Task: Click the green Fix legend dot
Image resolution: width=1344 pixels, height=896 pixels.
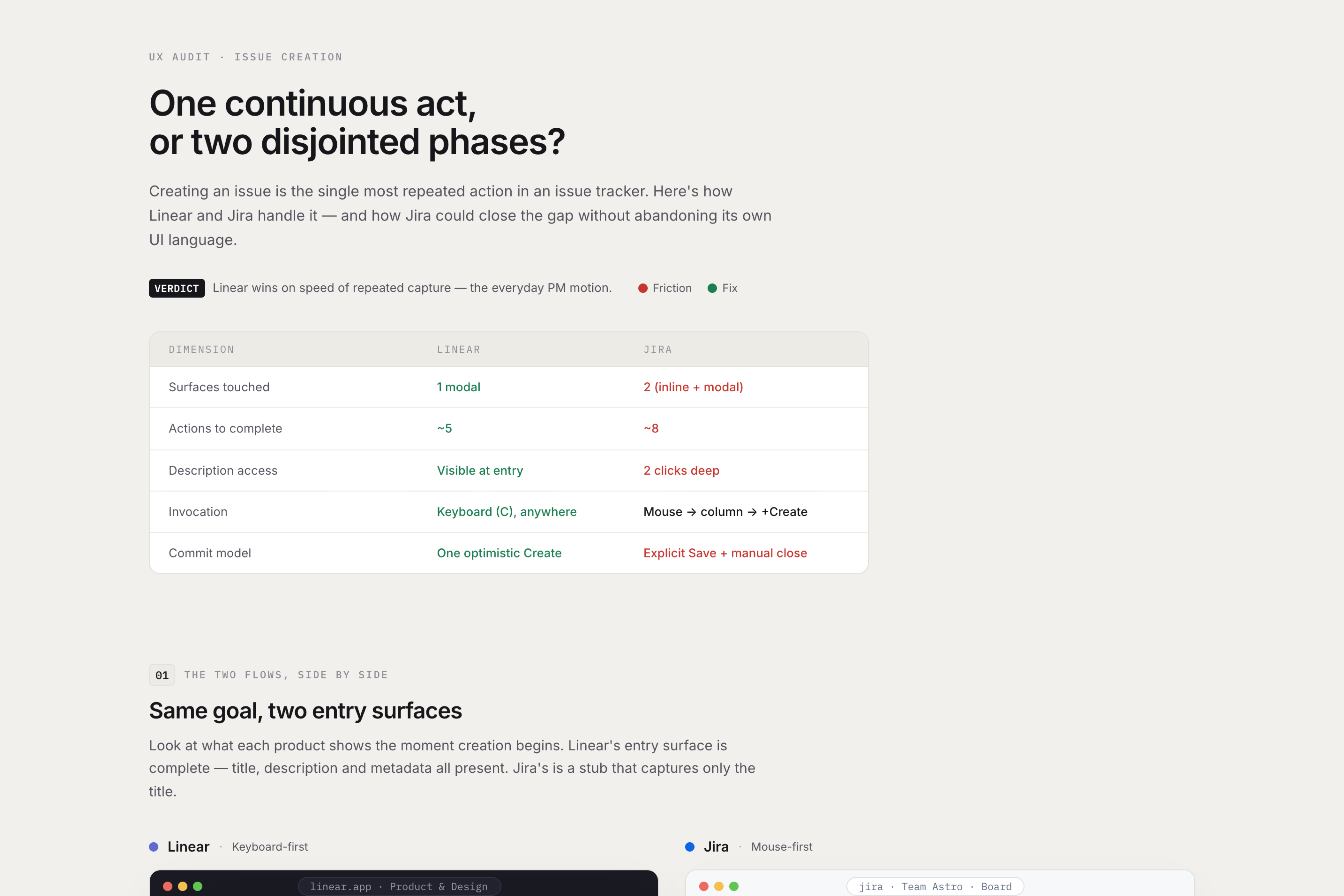Action: point(712,288)
